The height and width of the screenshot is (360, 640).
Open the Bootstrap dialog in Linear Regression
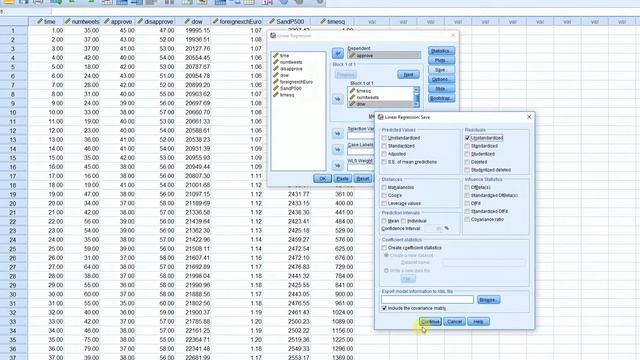click(441, 98)
